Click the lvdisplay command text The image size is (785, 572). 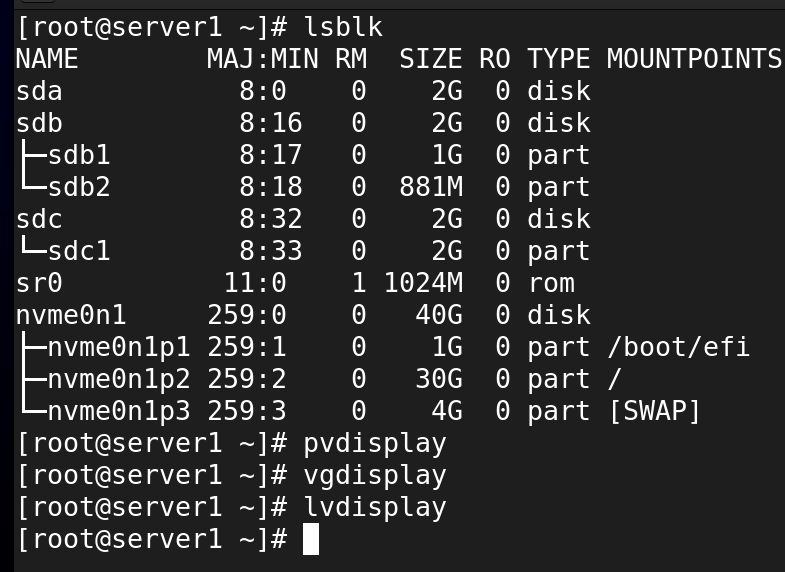coord(374,508)
